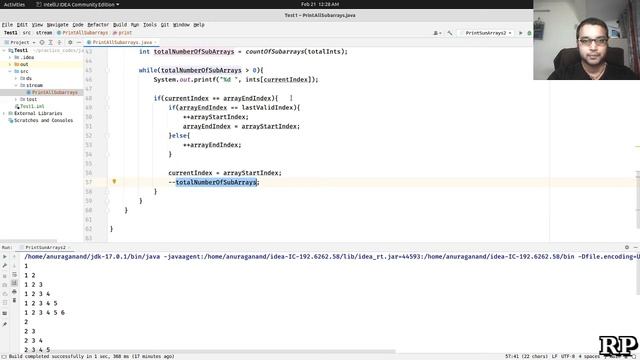Expand the .idea folder
This screenshot has width=640, height=360.
(10, 58)
